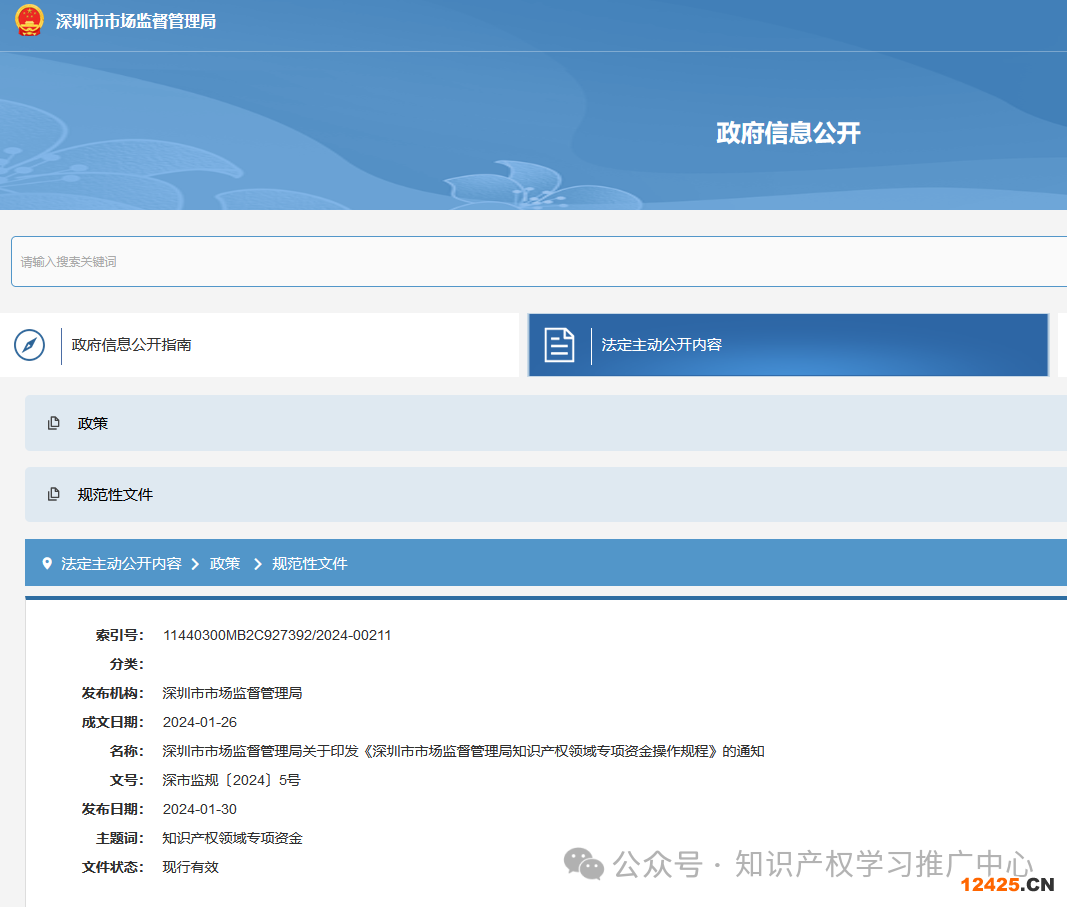
Task: Click the 文件状态 label
Action: tap(112, 867)
